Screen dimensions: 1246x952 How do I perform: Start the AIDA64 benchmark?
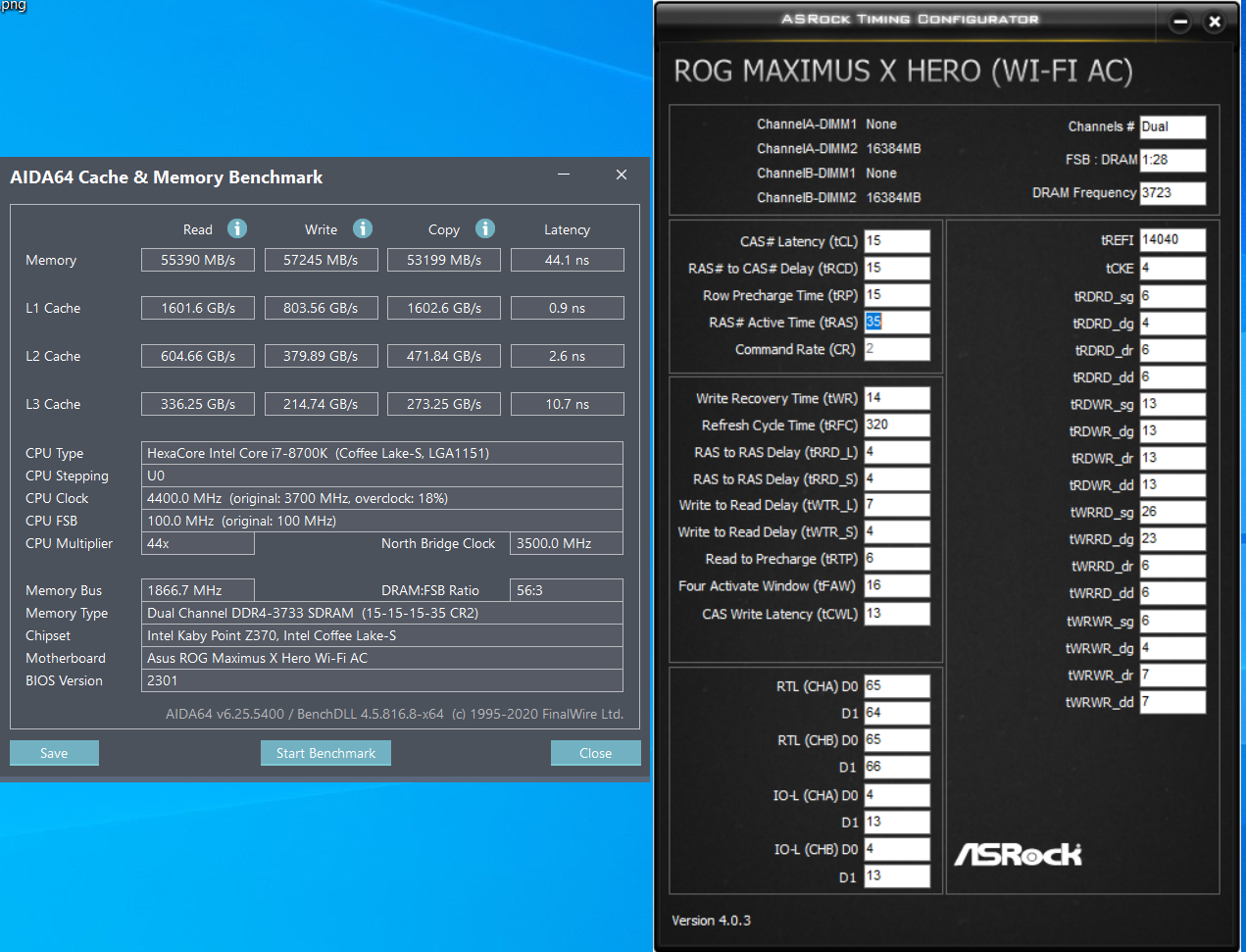click(325, 753)
